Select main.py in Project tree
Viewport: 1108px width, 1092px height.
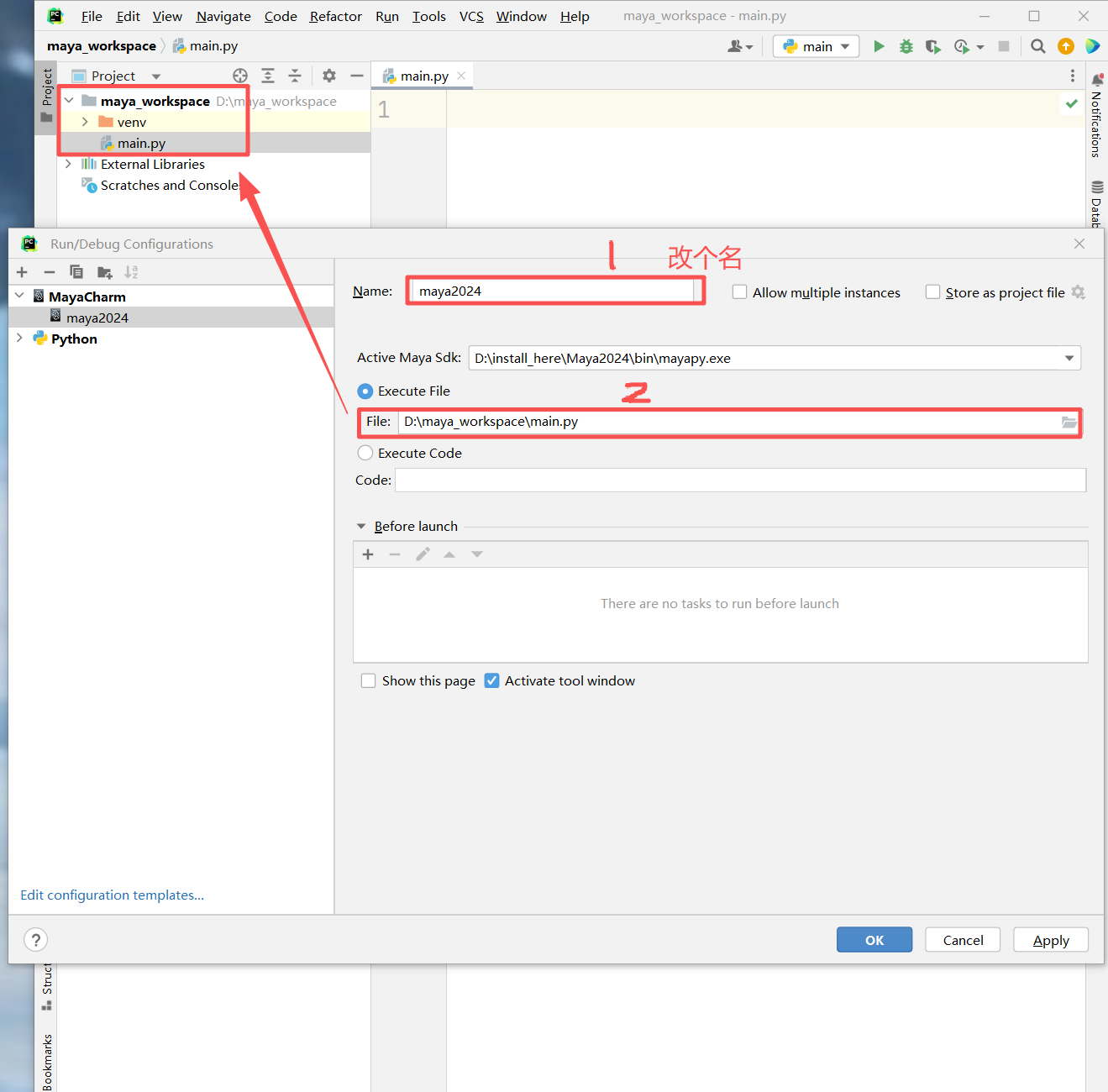(x=141, y=143)
